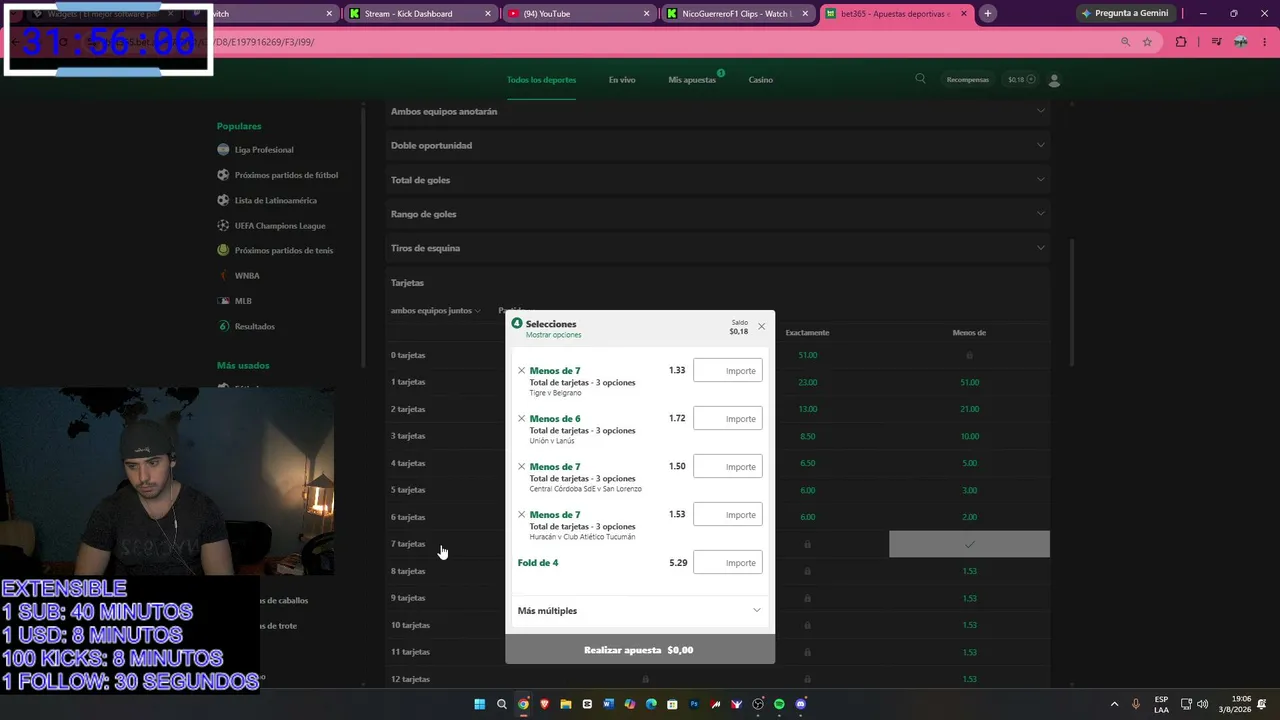1280x720 pixels.
Task: Switch to the Stream - Kick Dashboard tab
Action: [420, 14]
